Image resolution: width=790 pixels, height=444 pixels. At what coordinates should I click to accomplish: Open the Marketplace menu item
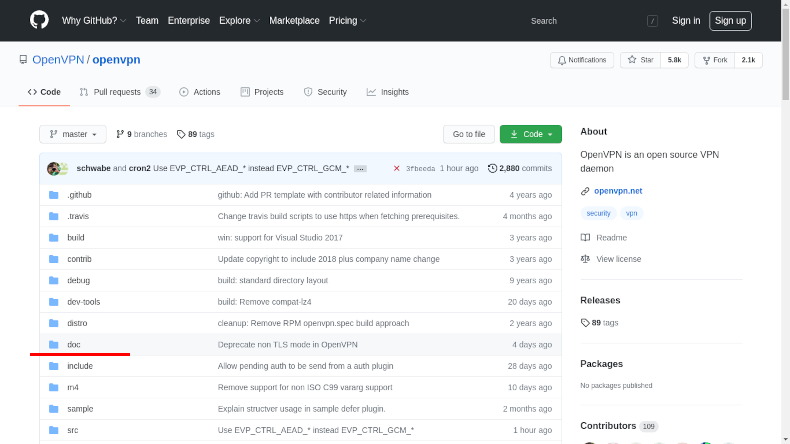tap(294, 21)
